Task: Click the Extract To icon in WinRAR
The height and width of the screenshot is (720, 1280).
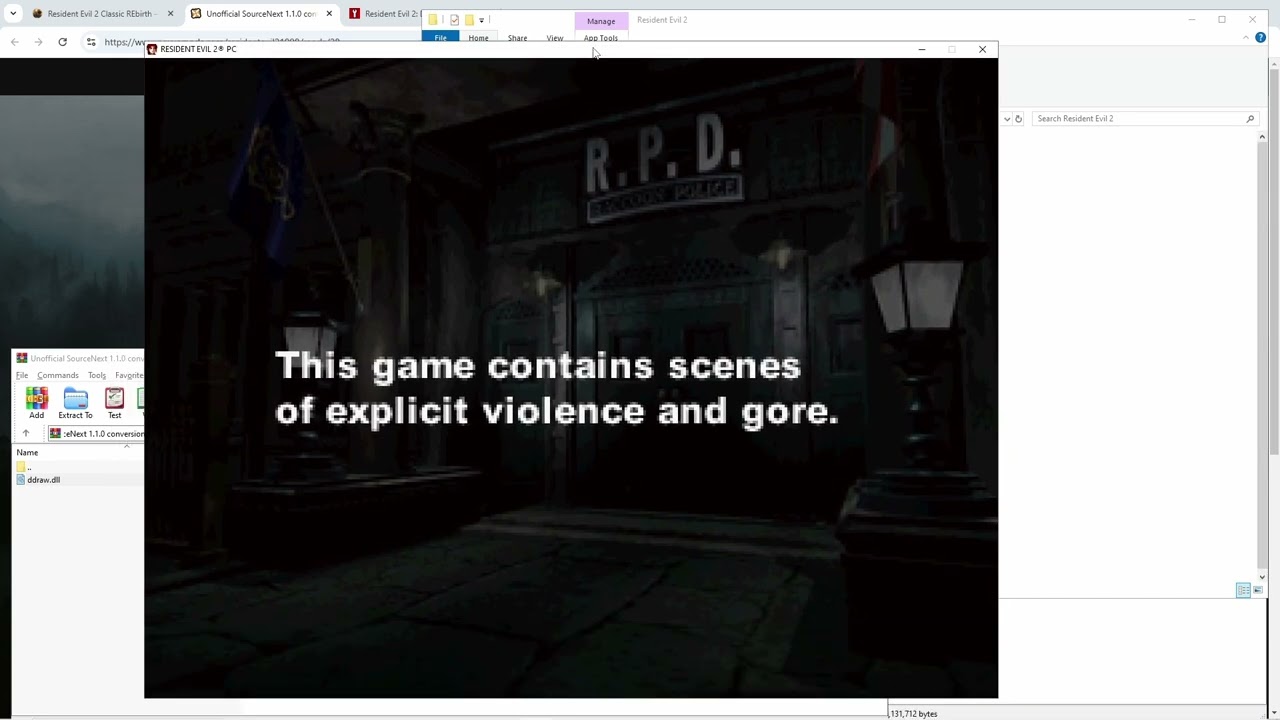Action: pos(75,403)
